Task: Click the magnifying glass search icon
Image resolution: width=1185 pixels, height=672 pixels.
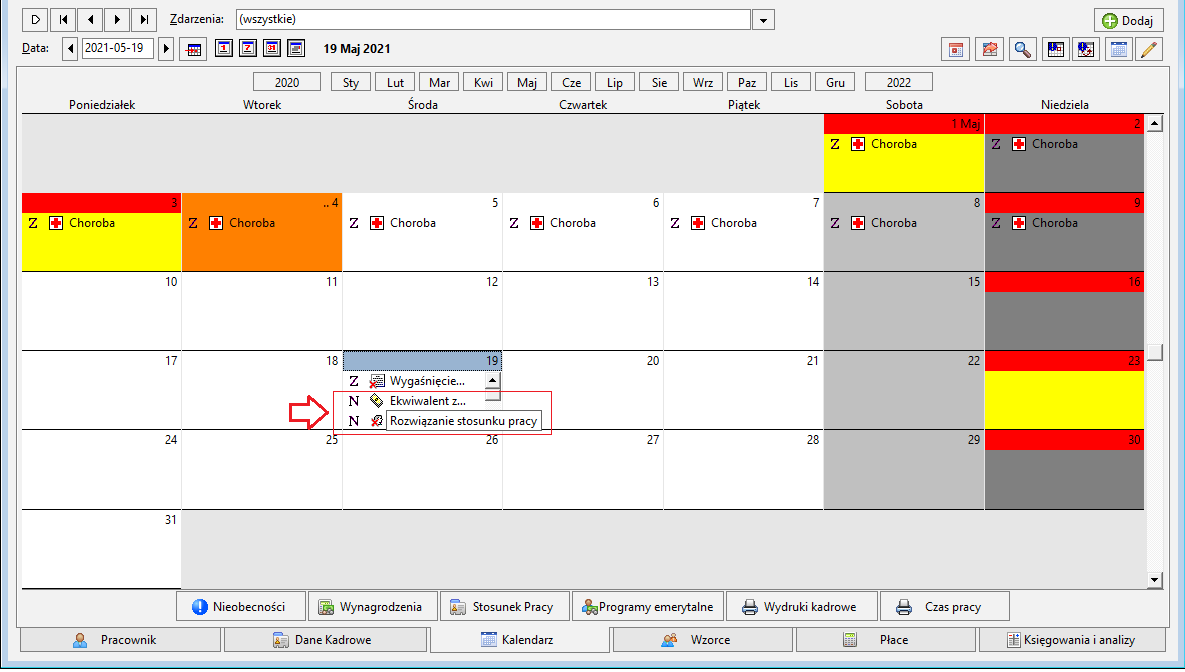Action: [1022, 50]
